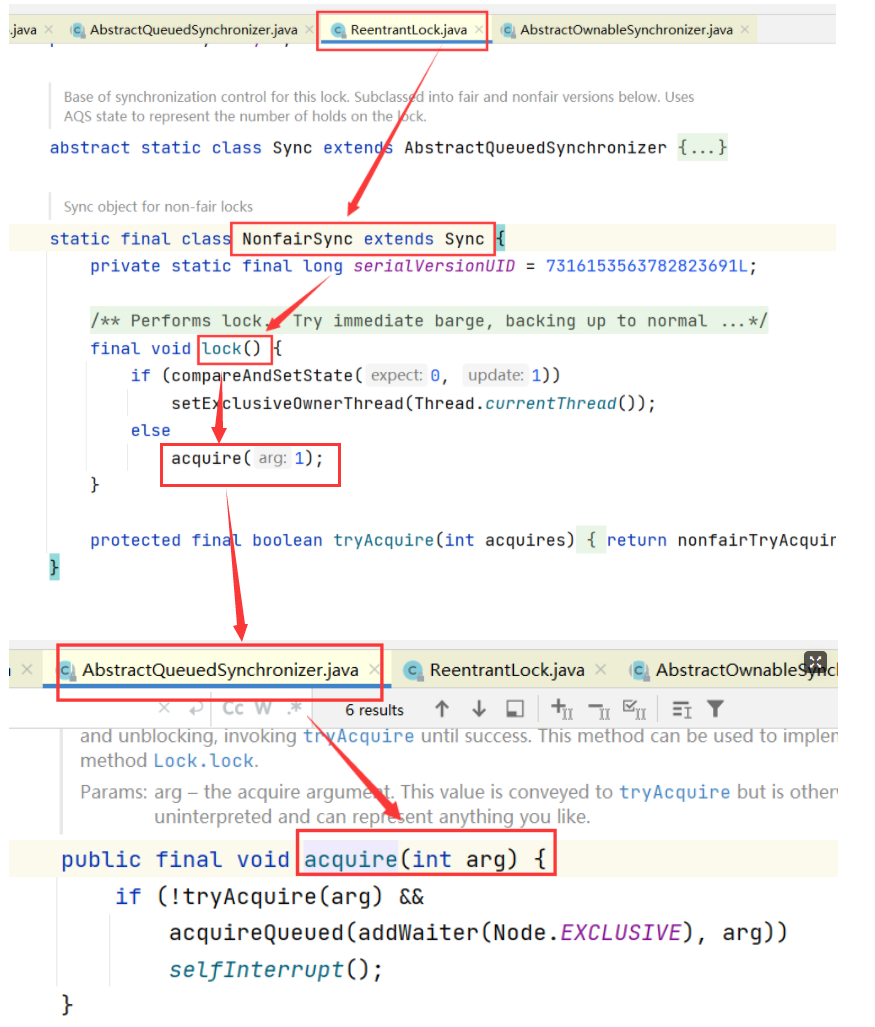Screen dimensions: 875x1027
Task: Open multiline search options icon
Action: pos(682,709)
